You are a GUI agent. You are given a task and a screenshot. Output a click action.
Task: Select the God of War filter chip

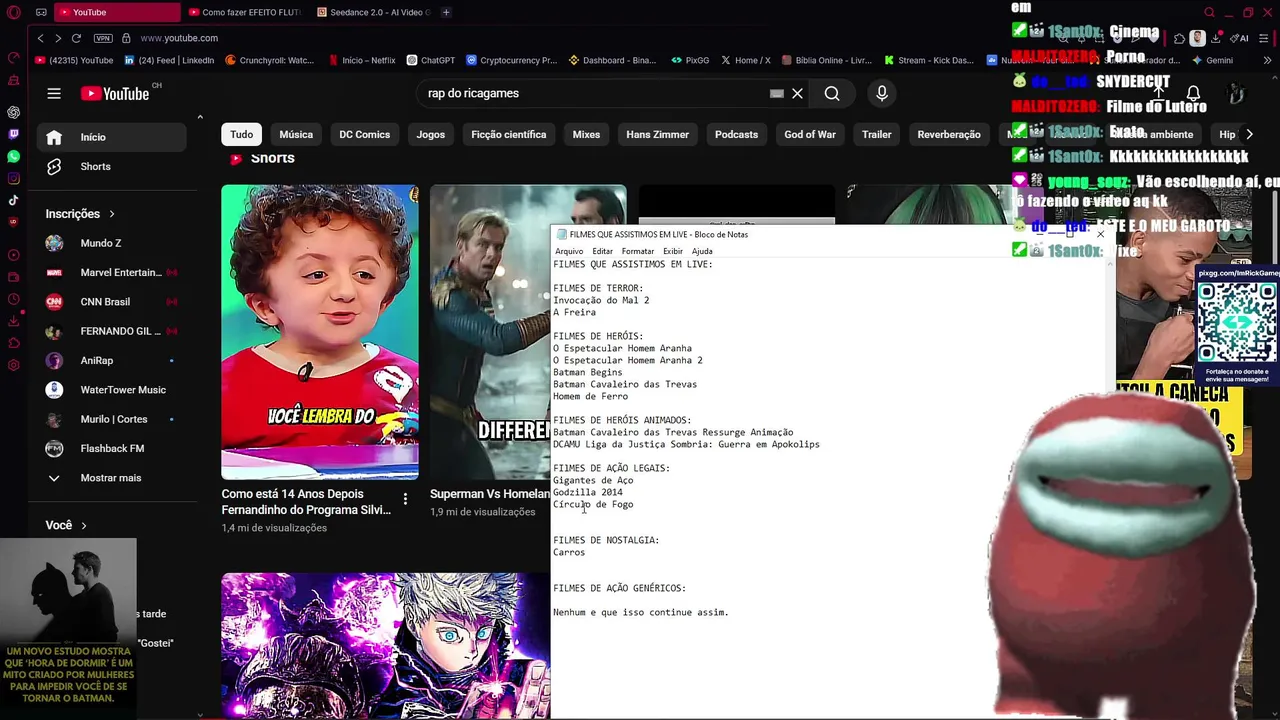pos(810,134)
